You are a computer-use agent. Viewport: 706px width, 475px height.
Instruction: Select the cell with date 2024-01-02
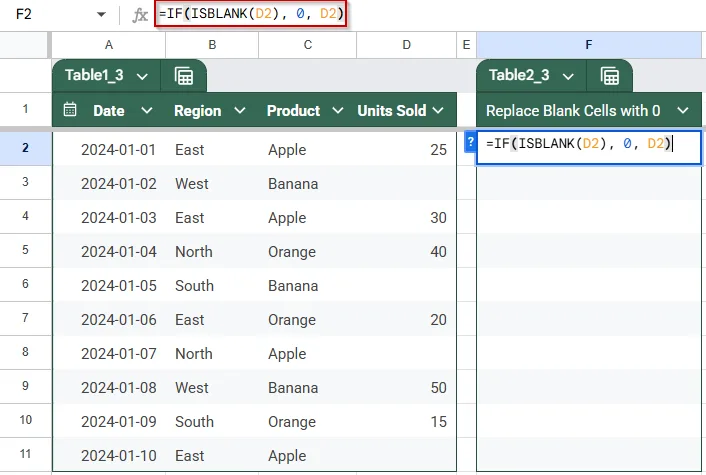pos(109,183)
